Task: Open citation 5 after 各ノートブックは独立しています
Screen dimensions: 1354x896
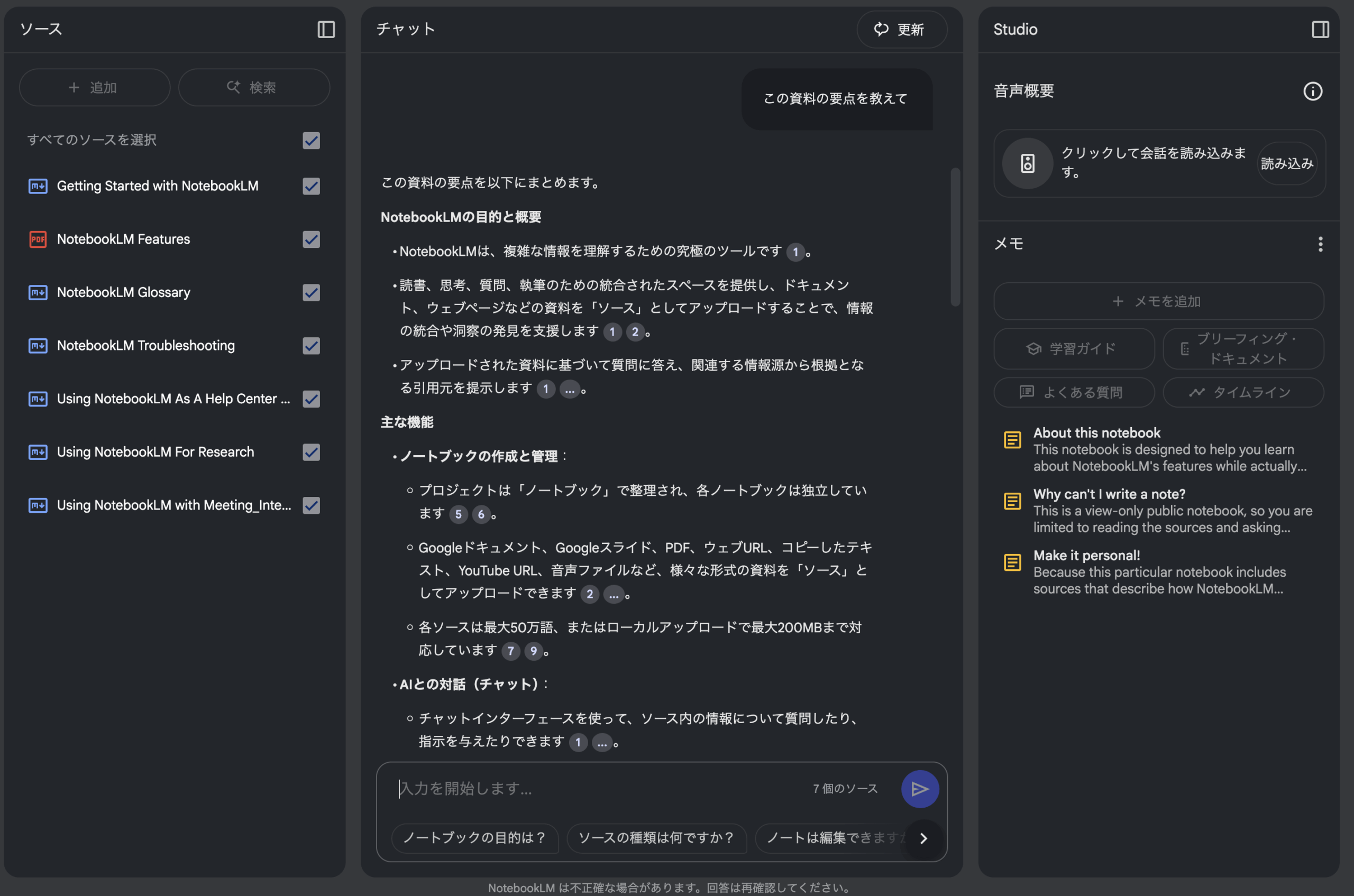Action: [x=458, y=515]
